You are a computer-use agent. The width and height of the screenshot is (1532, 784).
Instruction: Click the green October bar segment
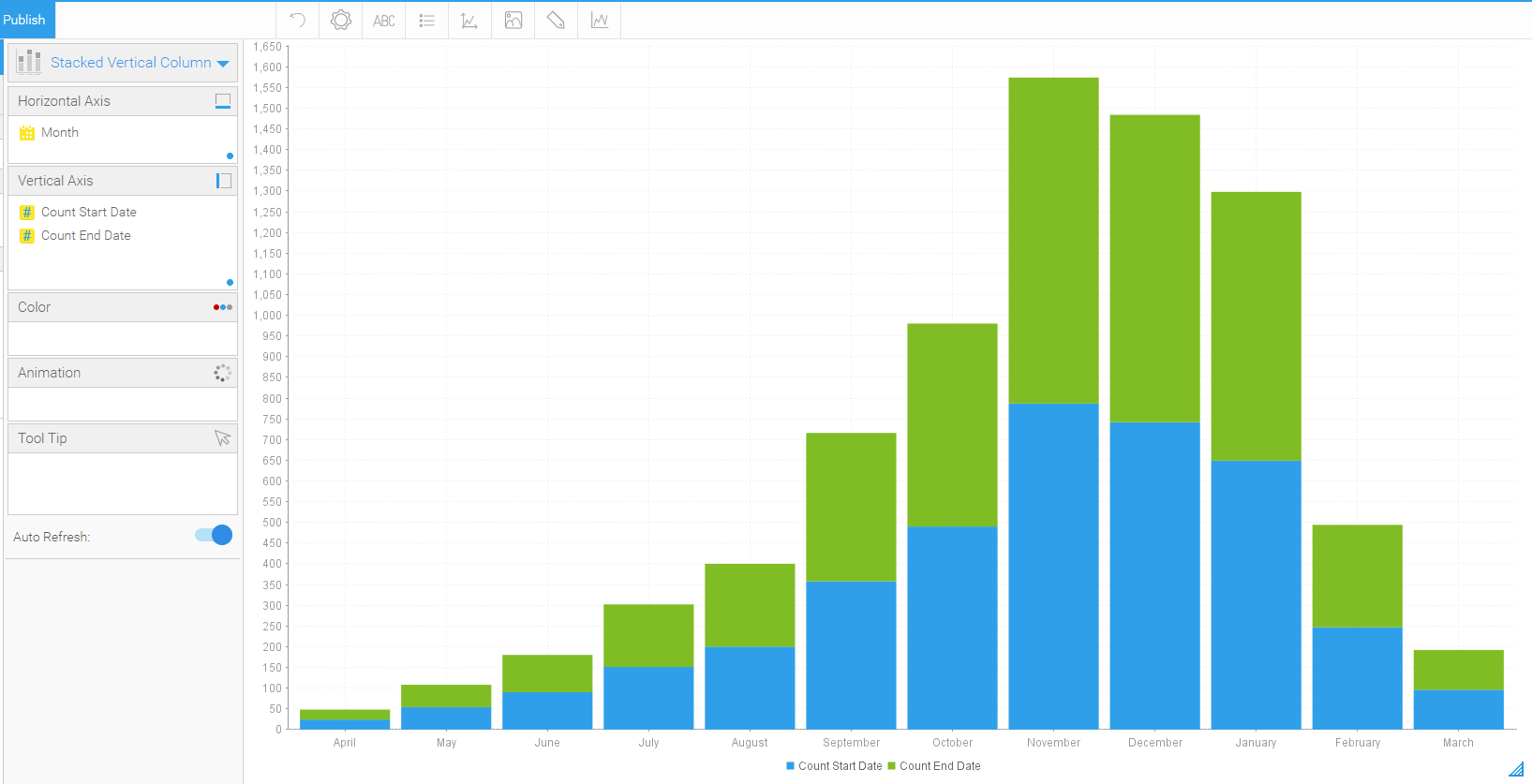click(x=952, y=425)
